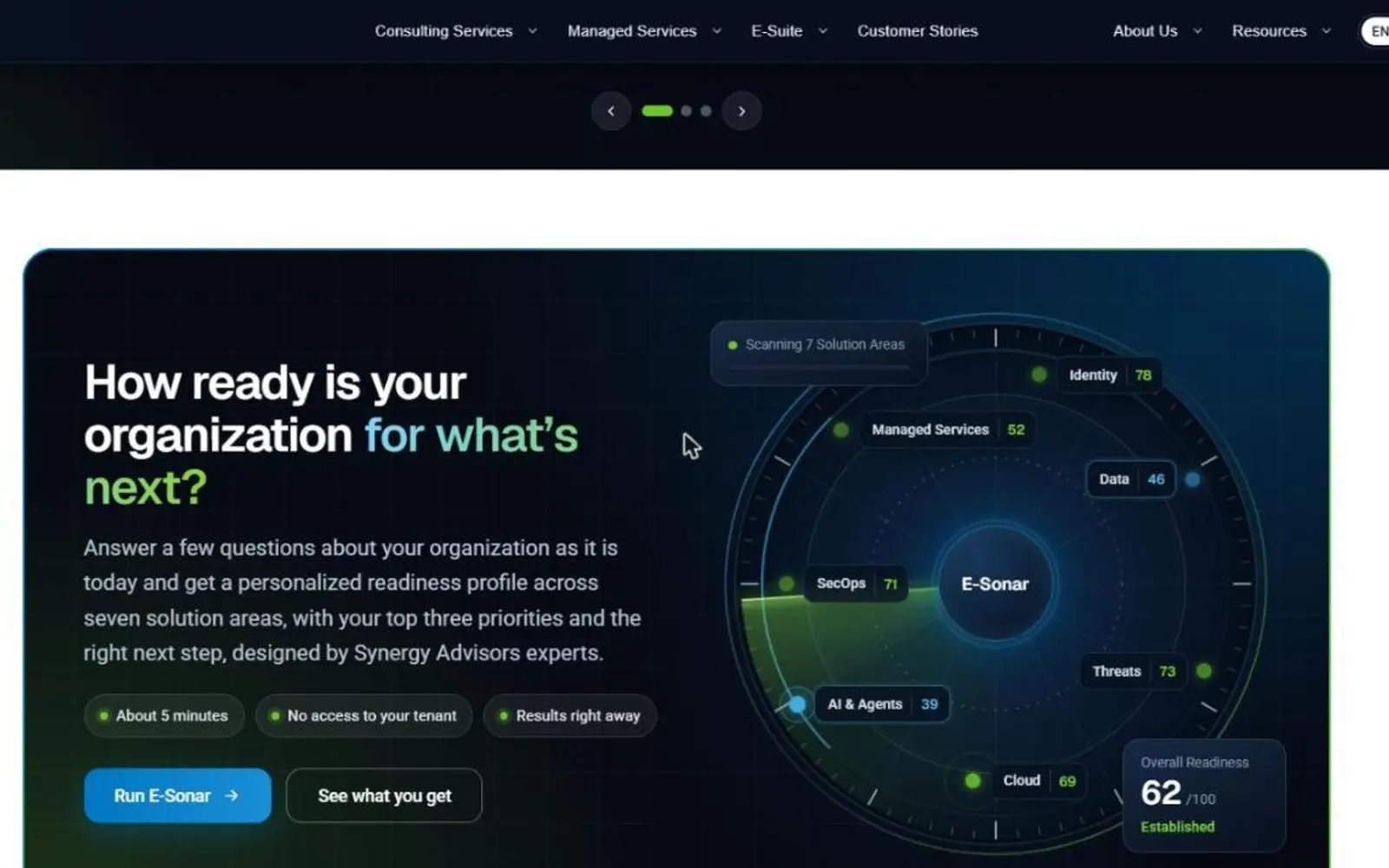Click the green dot beside Identity

coord(1039,375)
